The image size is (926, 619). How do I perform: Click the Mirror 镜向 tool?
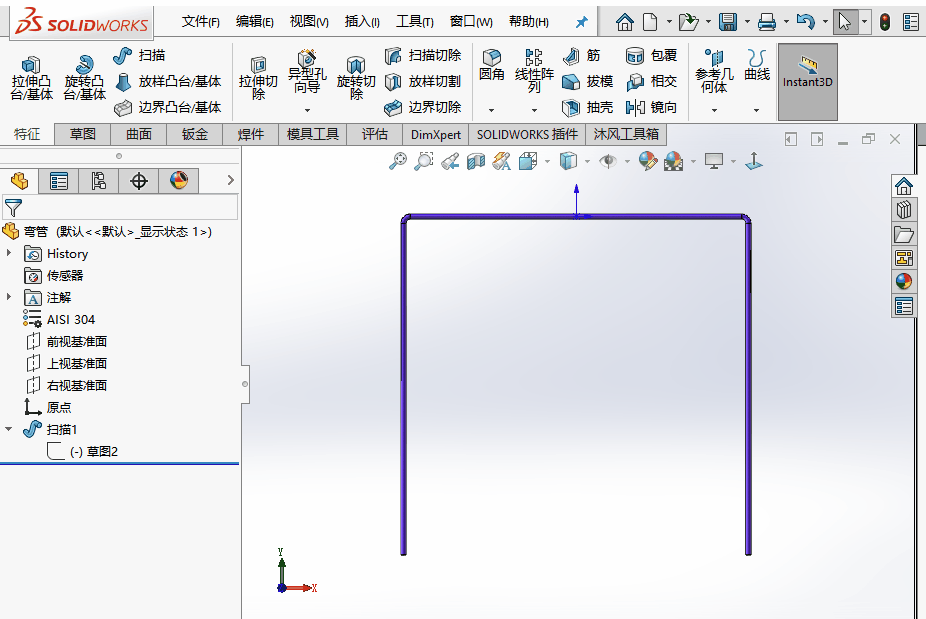(x=651, y=107)
